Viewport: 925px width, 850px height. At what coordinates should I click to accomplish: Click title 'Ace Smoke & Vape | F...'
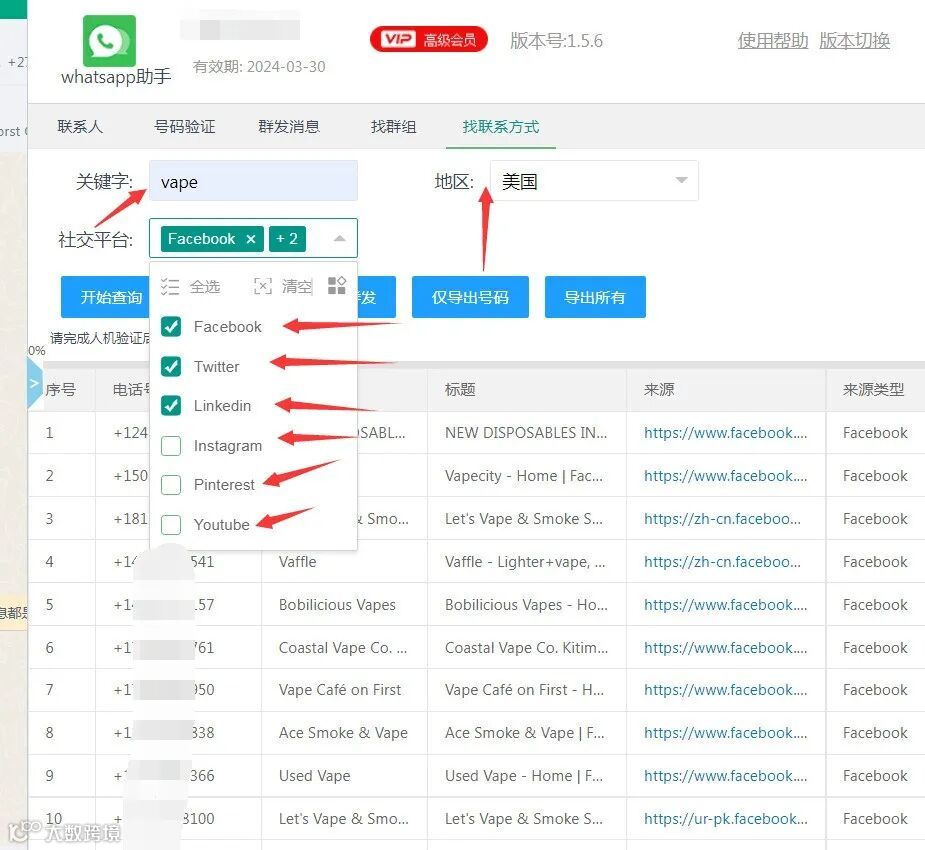(x=524, y=733)
